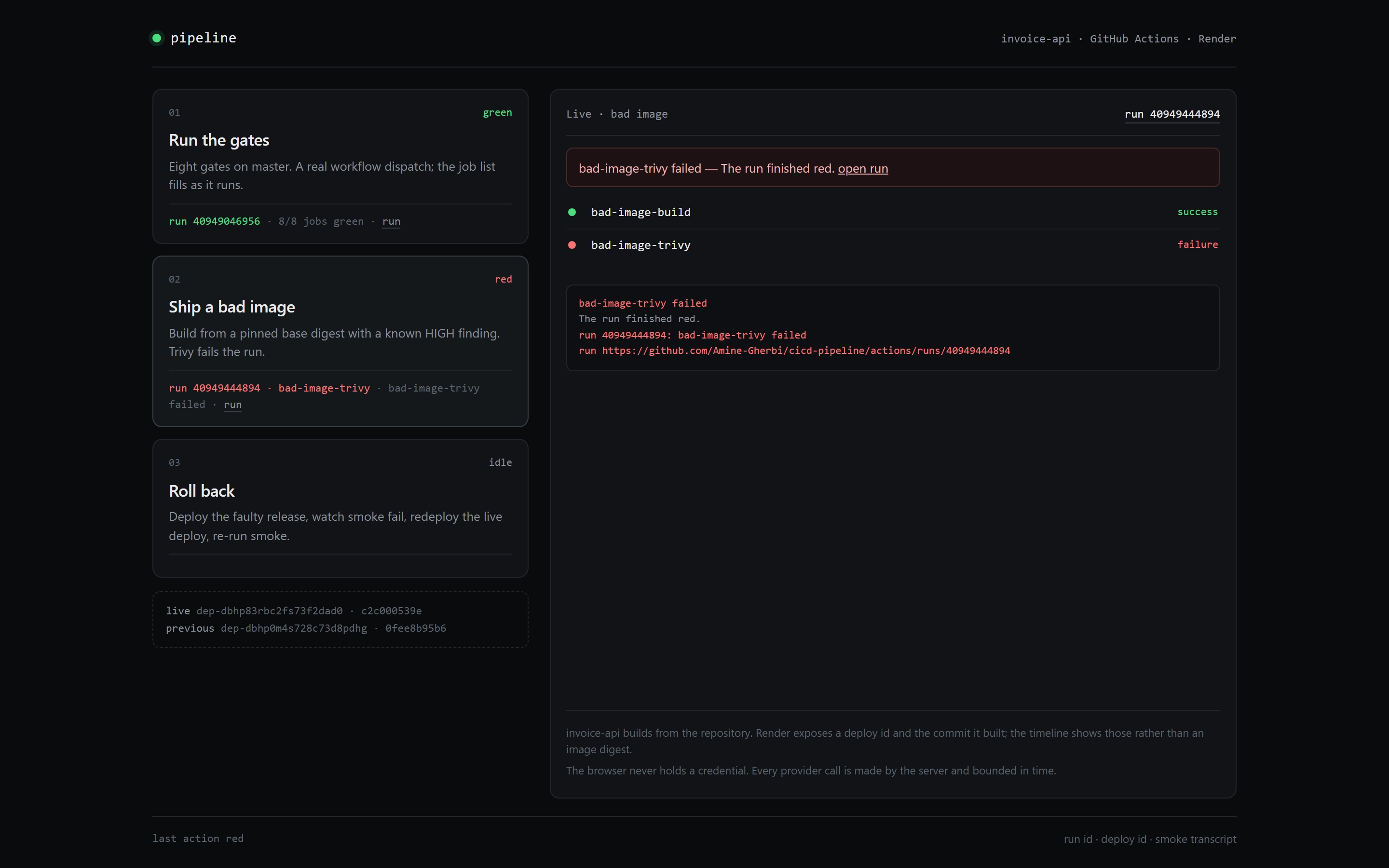Image resolution: width=1389 pixels, height=868 pixels.
Task: Open the Roll back card
Action: (340, 508)
